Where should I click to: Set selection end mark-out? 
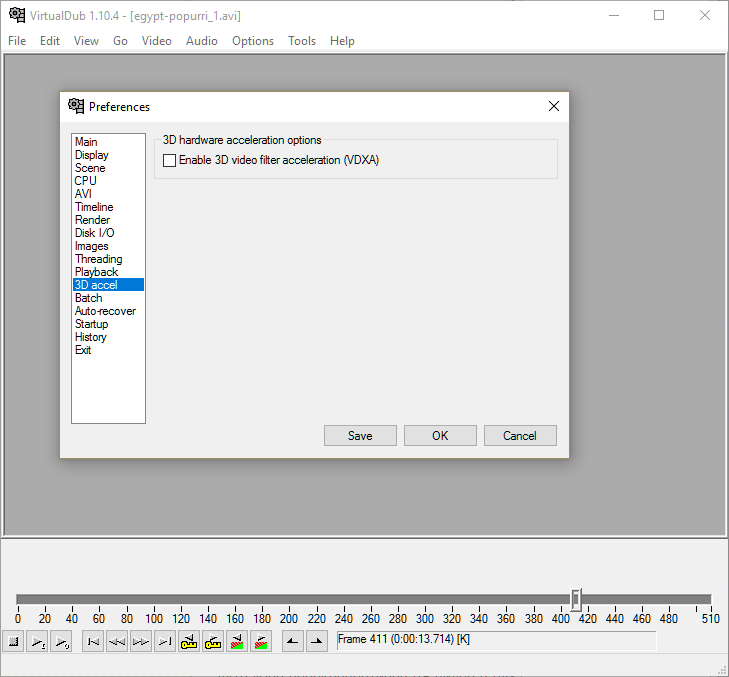(x=317, y=642)
